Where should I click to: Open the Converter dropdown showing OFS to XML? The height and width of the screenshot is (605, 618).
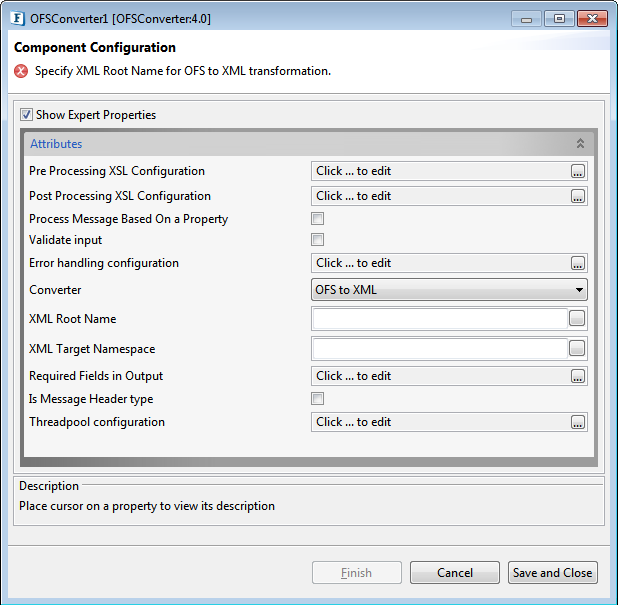coord(449,290)
